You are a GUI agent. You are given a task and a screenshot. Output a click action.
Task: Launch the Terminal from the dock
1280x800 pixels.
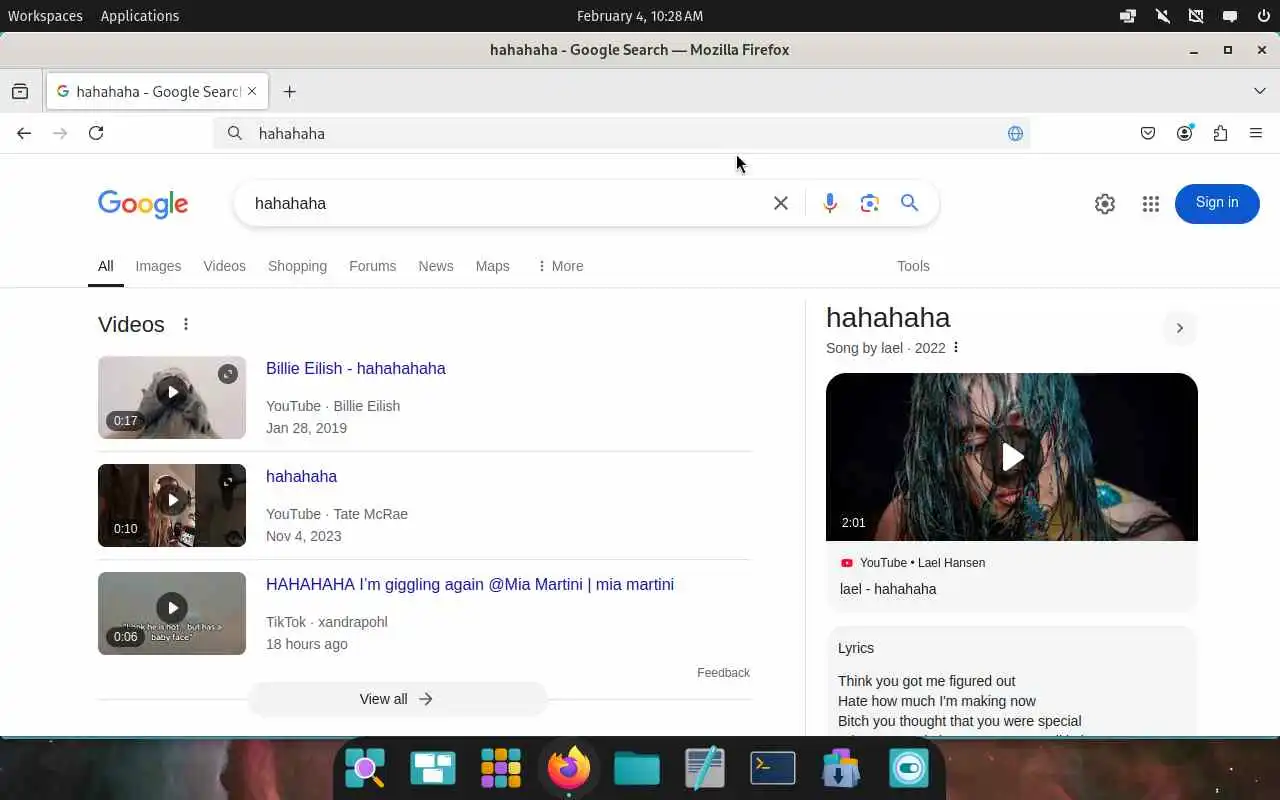[773, 768]
